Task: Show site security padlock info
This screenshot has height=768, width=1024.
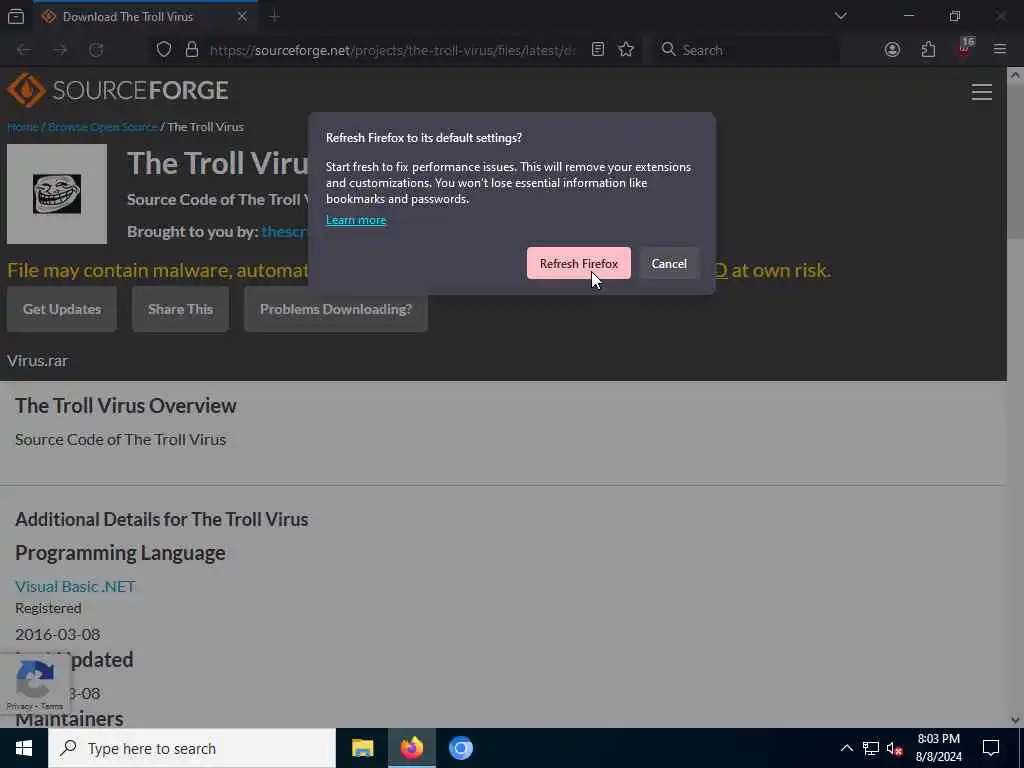Action: coord(191,50)
